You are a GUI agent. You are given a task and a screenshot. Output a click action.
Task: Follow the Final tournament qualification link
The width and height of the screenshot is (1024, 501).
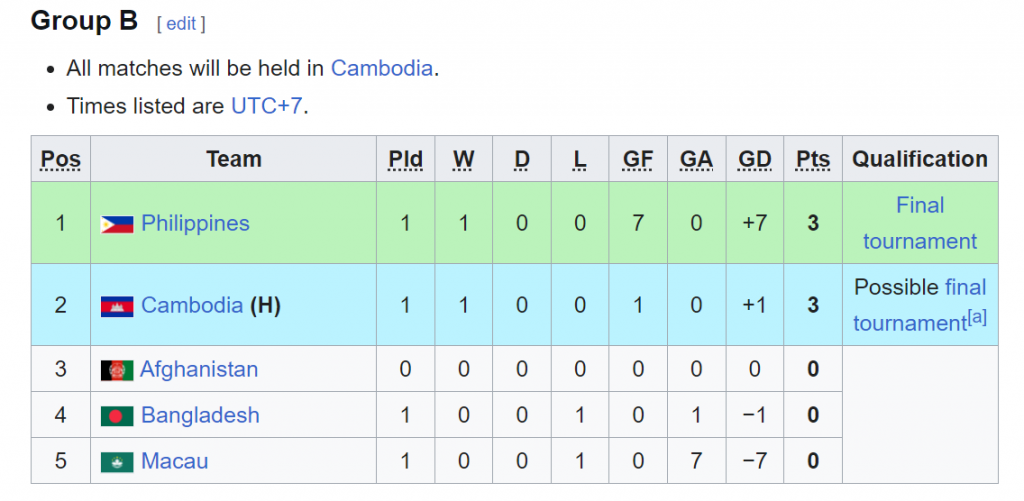(x=920, y=223)
